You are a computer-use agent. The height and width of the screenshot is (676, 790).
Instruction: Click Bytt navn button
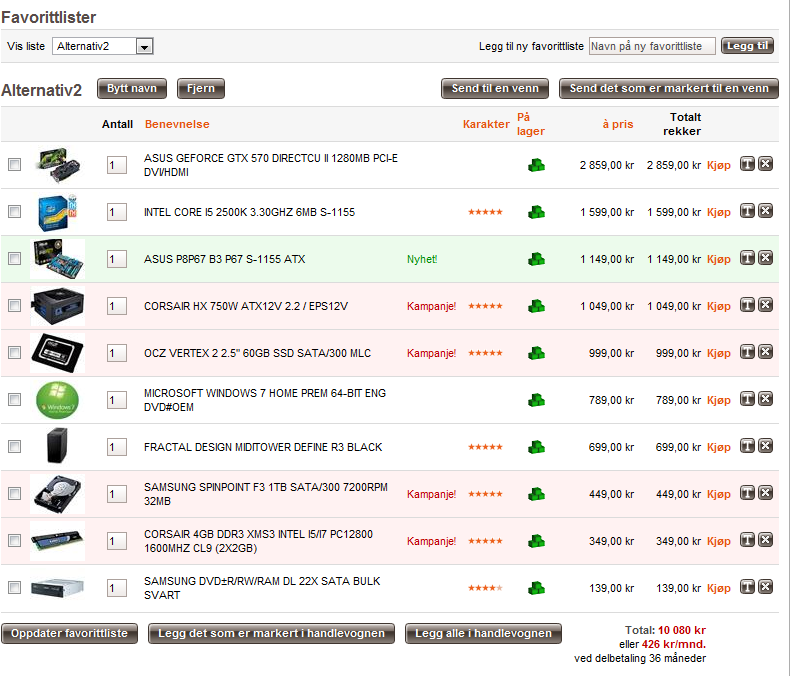[131, 89]
